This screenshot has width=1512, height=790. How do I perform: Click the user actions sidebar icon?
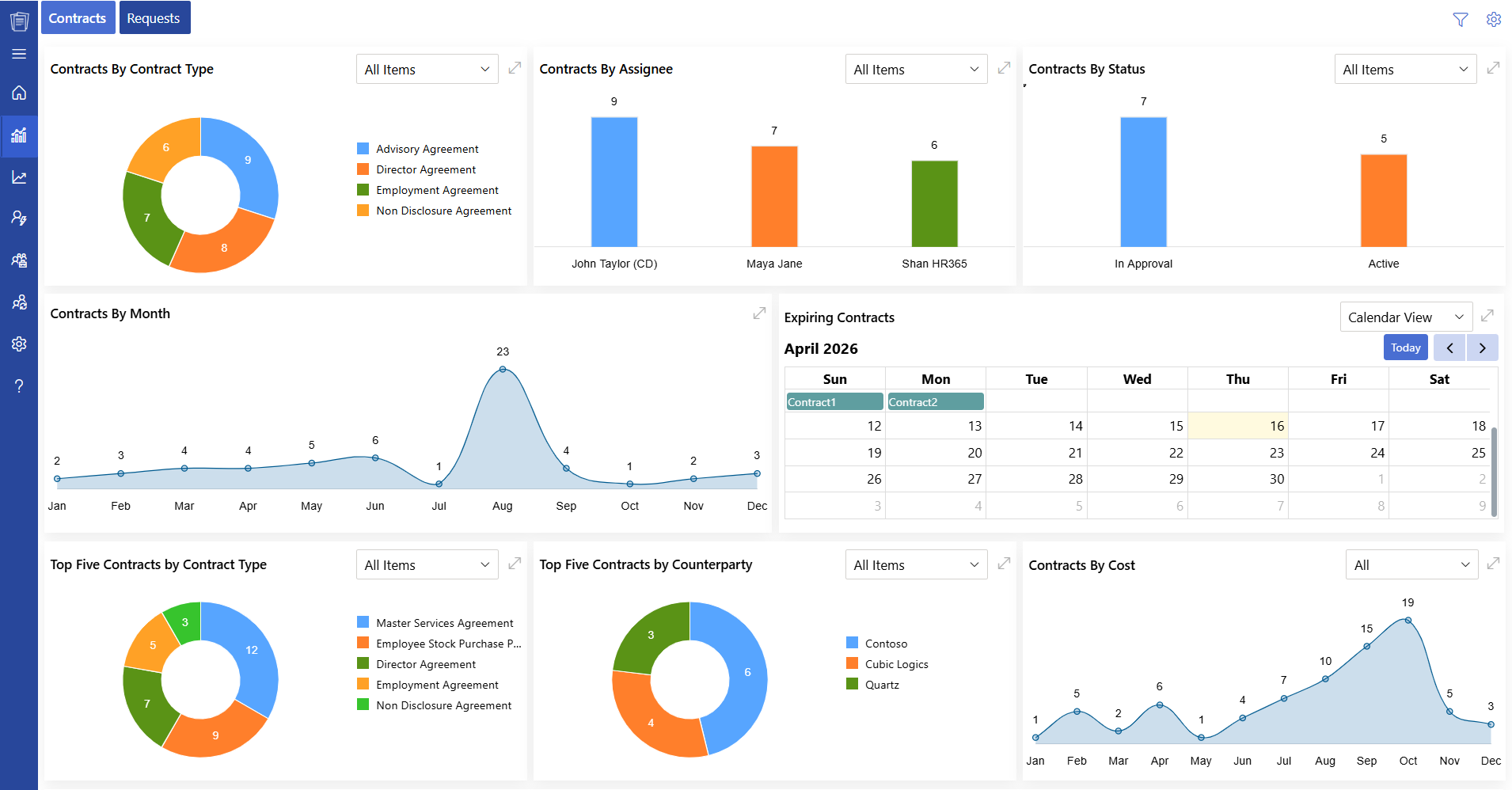(x=19, y=218)
